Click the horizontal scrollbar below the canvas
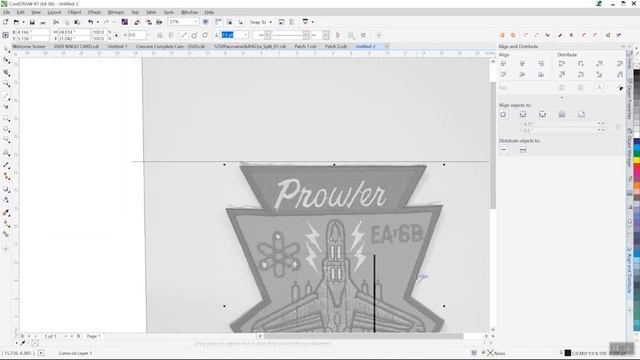The width and height of the screenshot is (640, 360). (363, 336)
